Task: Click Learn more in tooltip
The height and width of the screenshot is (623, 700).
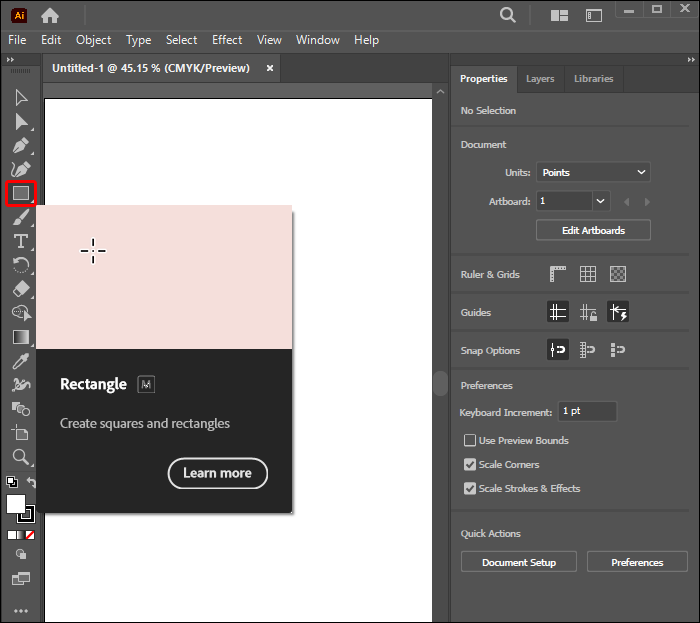Action: point(217,473)
